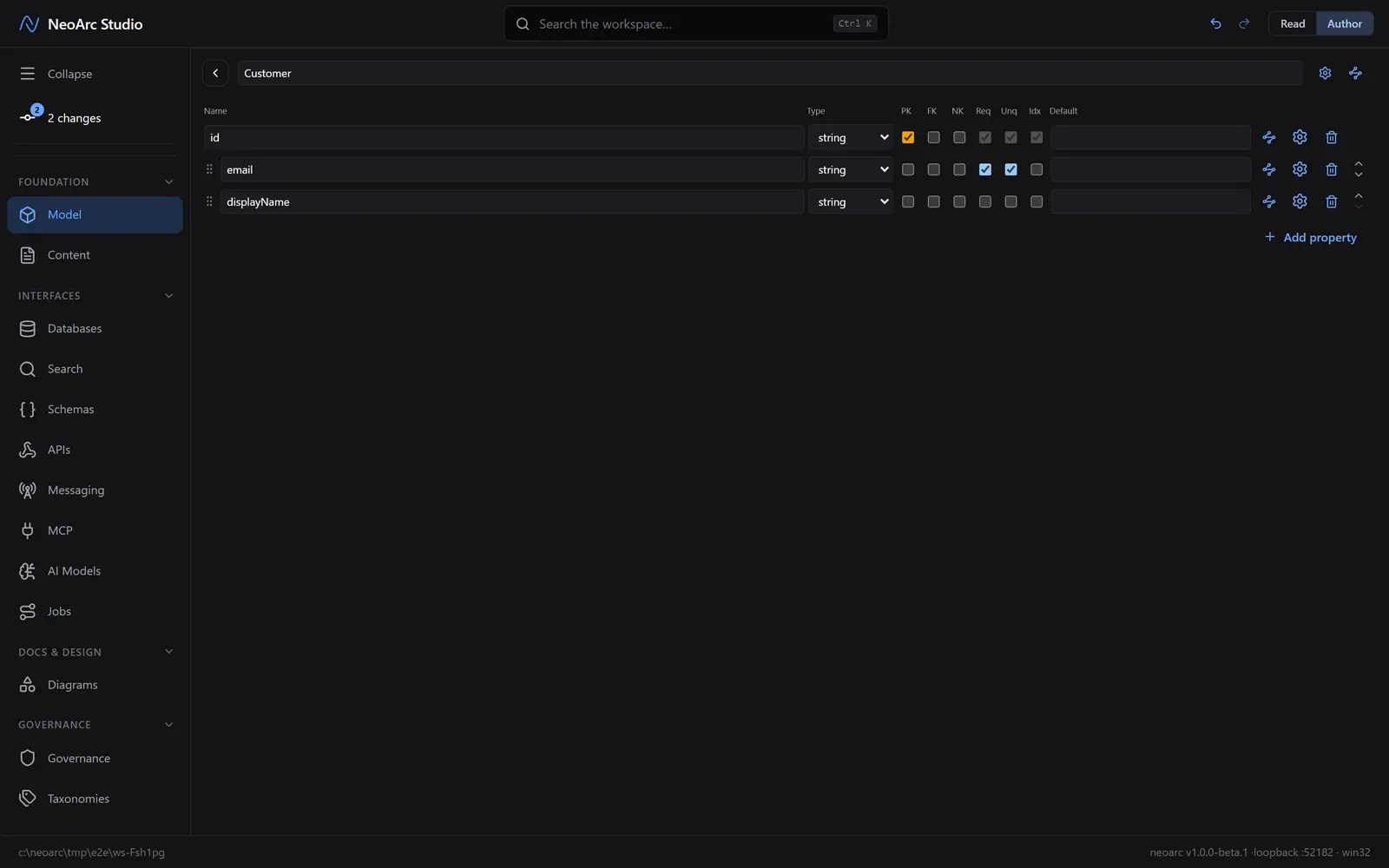1389x868 pixels.
Task: Open Taxonomies in sidebar
Action: click(95, 799)
